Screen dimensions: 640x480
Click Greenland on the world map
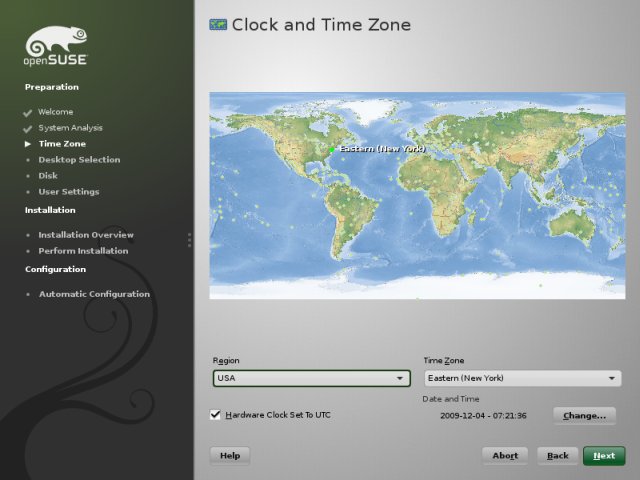point(369,109)
